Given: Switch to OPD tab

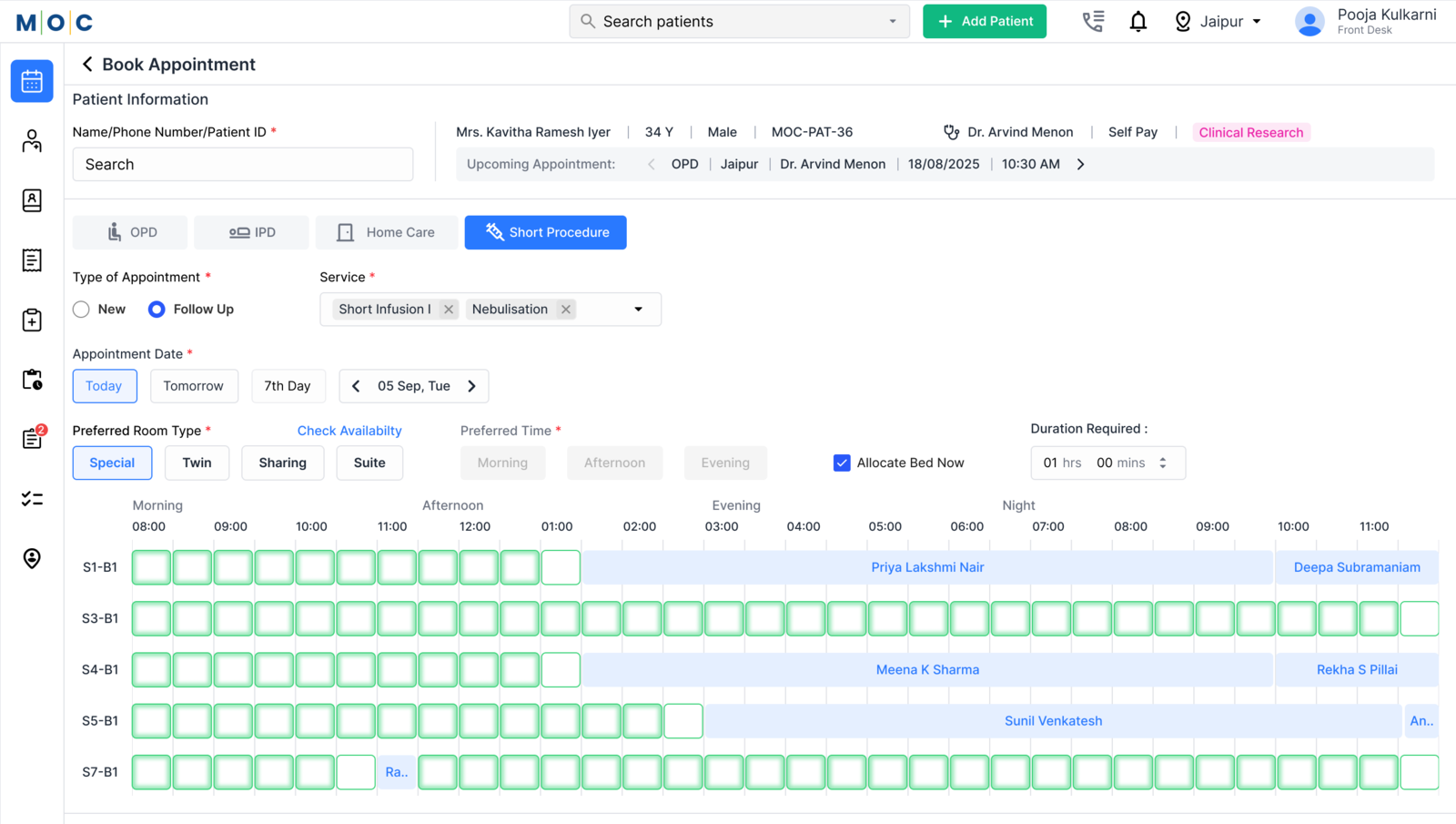Looking at the screenshot, I should tap(130, 232).
